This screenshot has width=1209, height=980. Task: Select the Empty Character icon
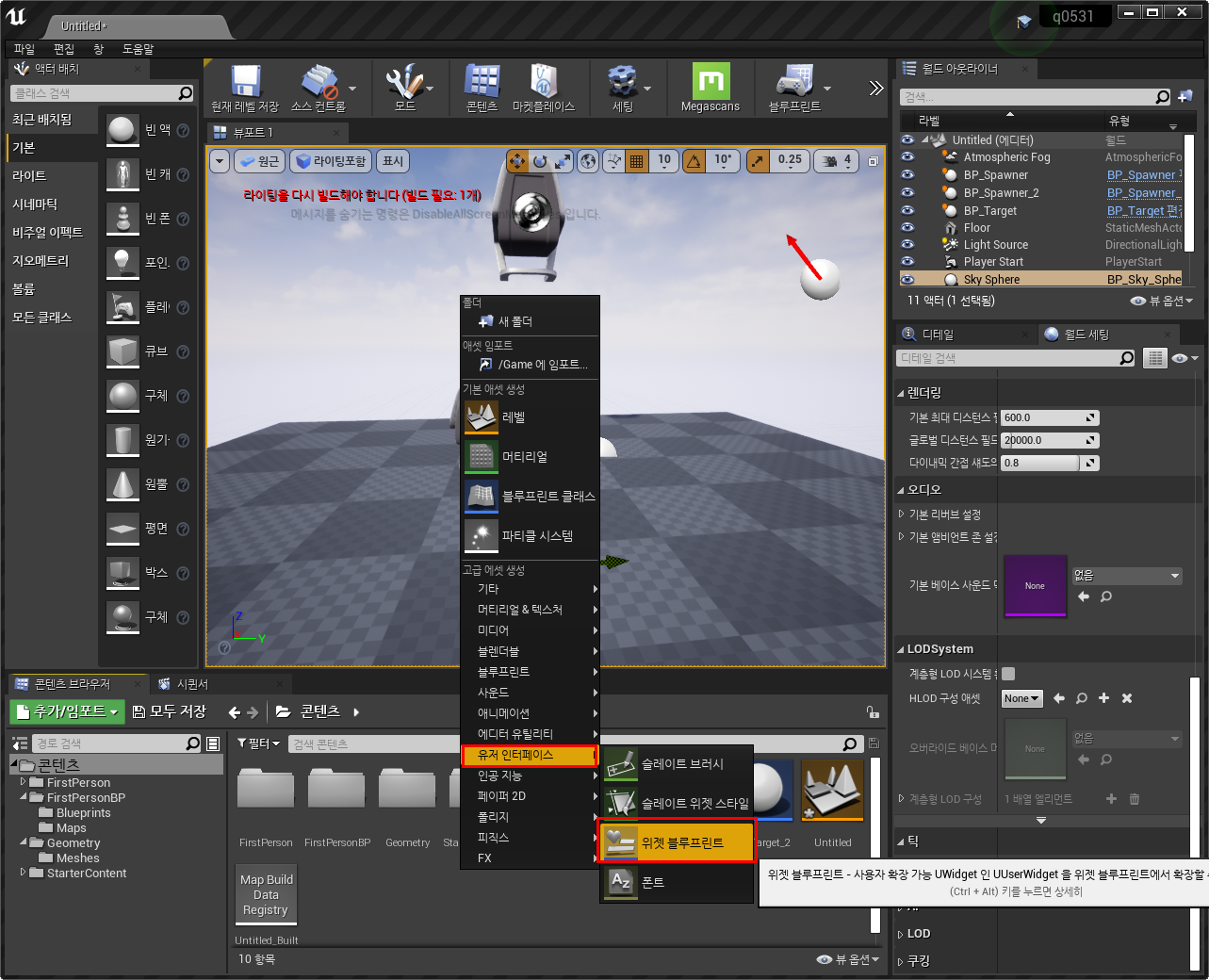click(123, 174)
